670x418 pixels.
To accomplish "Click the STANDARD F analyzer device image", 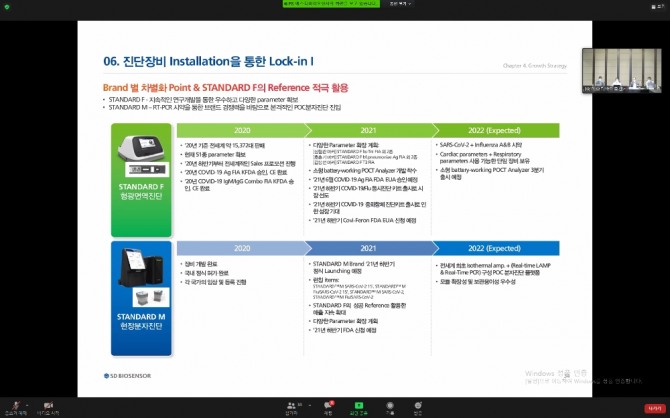I will click(141, 148).
